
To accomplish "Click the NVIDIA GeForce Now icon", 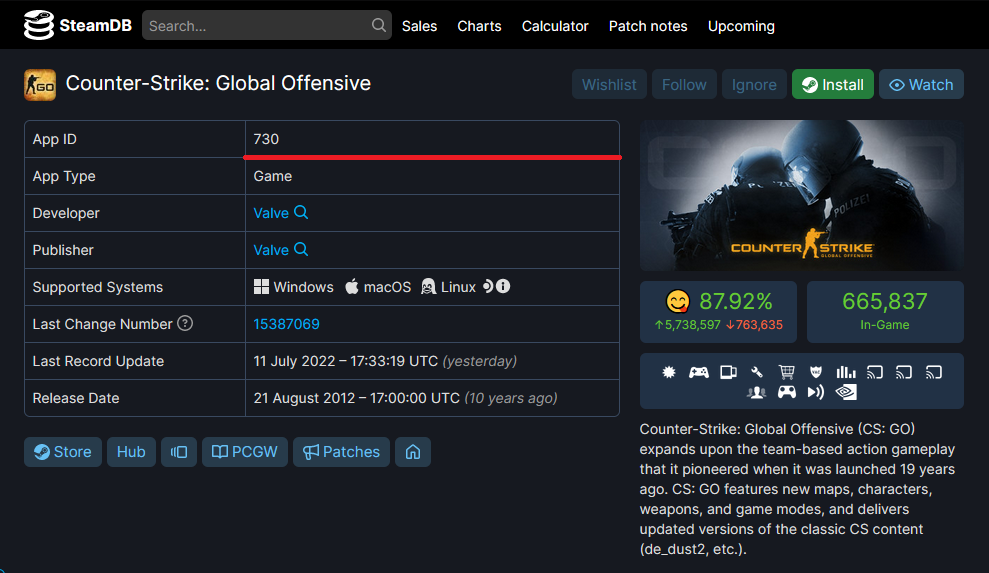I will (x=846, y=393).
